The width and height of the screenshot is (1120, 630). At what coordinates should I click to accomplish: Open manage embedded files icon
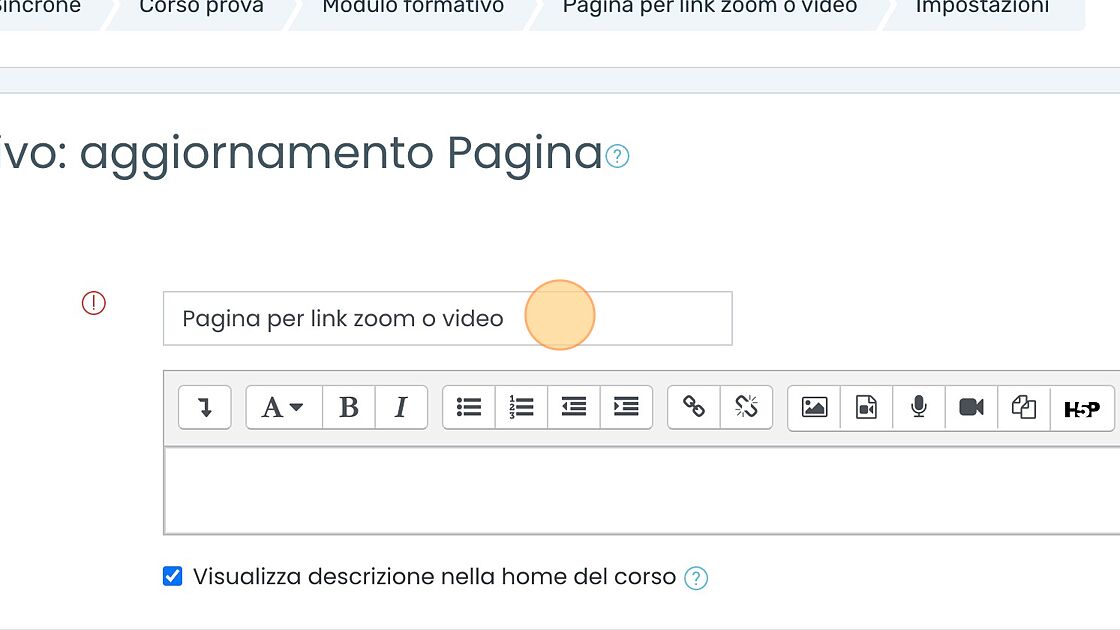click(1024, 407)
